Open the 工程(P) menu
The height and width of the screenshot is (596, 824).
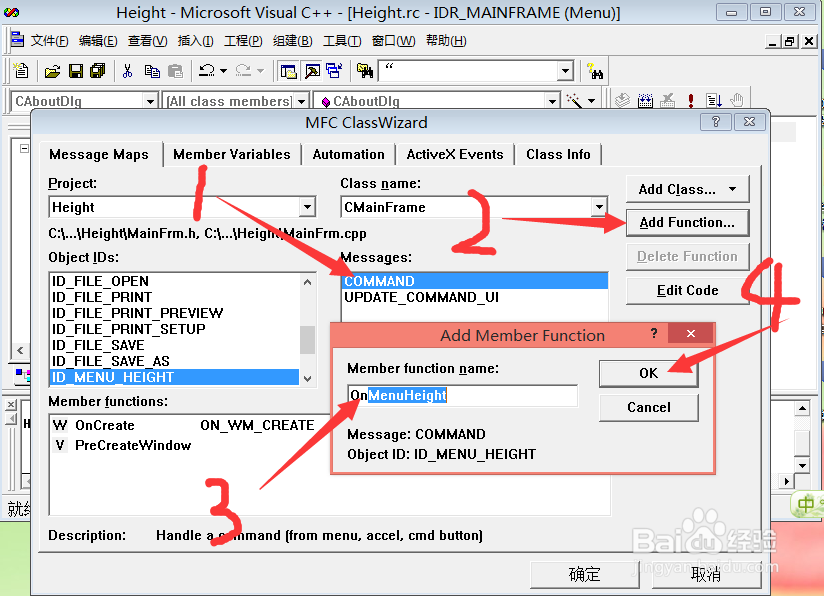coord(243,40)
